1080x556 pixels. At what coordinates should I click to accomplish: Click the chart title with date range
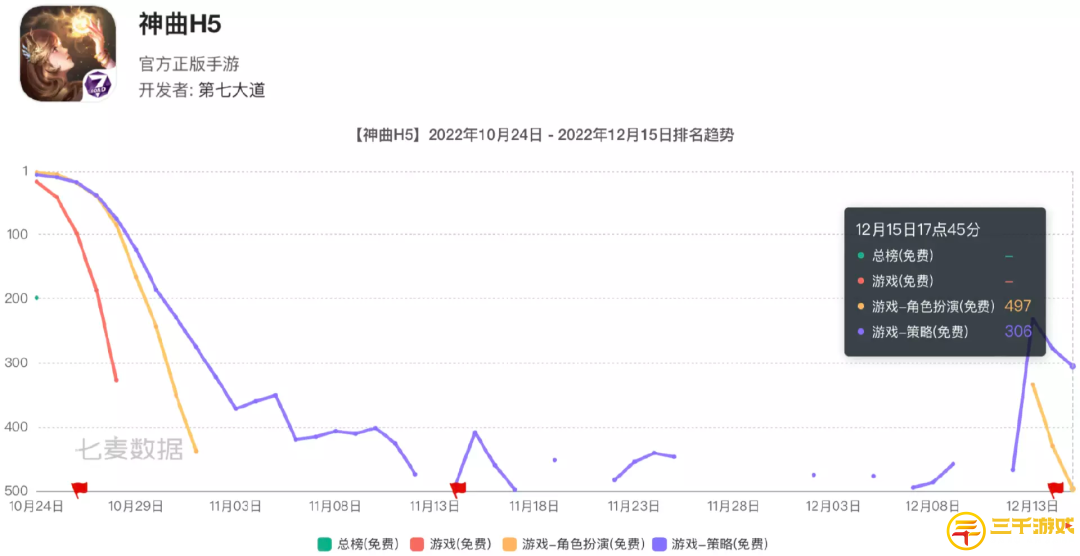click(x=543, y=135)
